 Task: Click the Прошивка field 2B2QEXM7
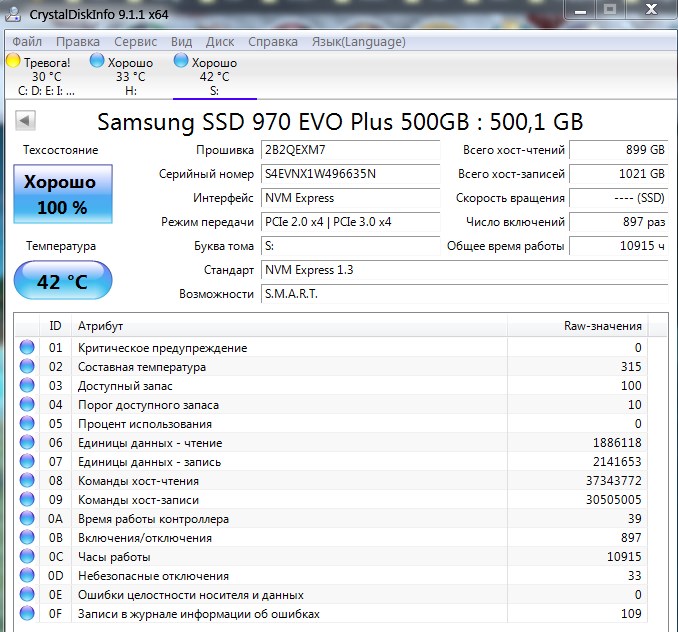(x=351, y=150)
